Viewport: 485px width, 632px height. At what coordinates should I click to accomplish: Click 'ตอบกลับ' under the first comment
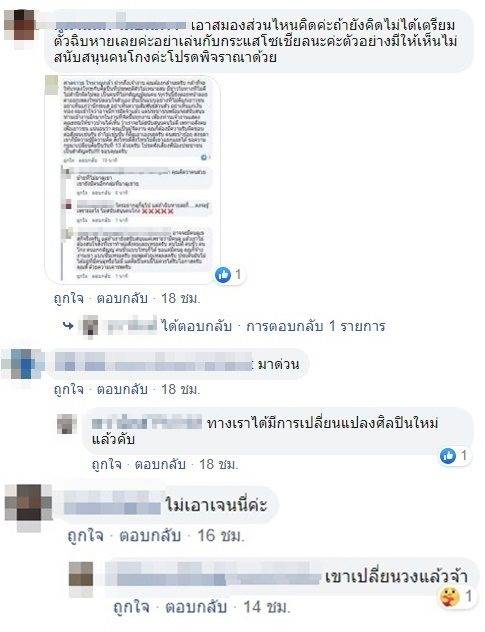coord(122,299)
